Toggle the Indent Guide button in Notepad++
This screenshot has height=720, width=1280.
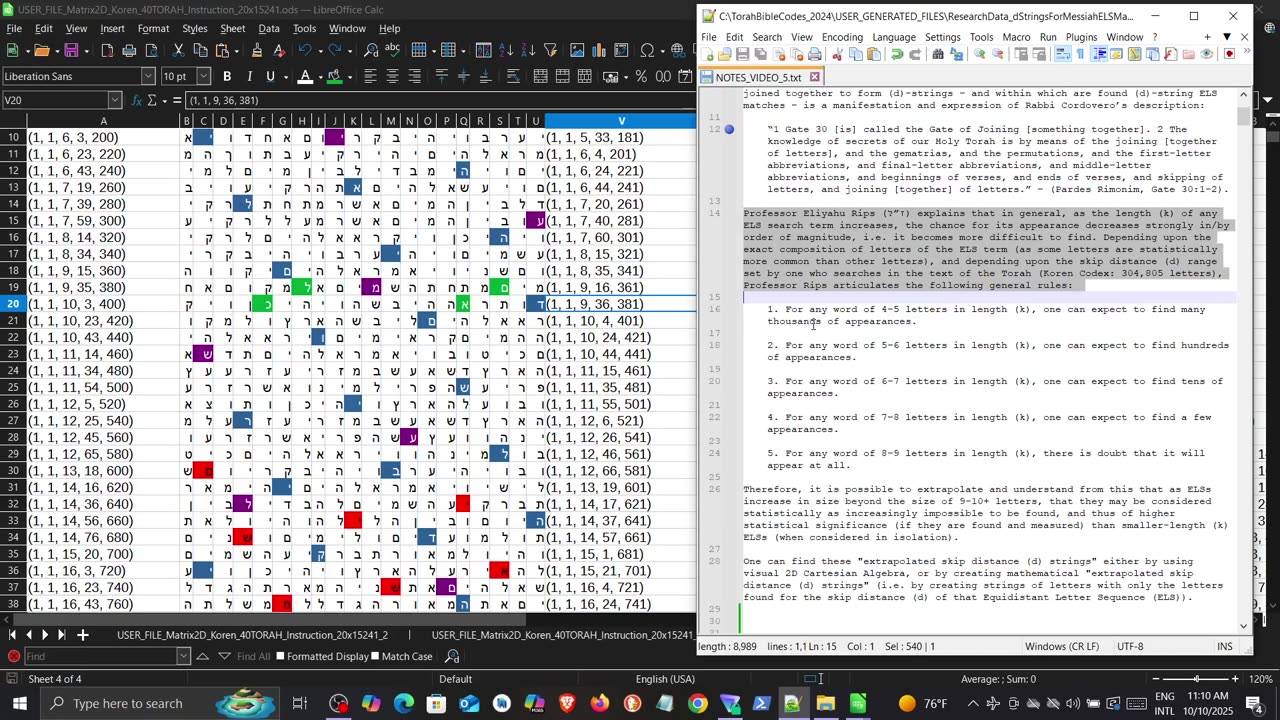point(1099,54)
